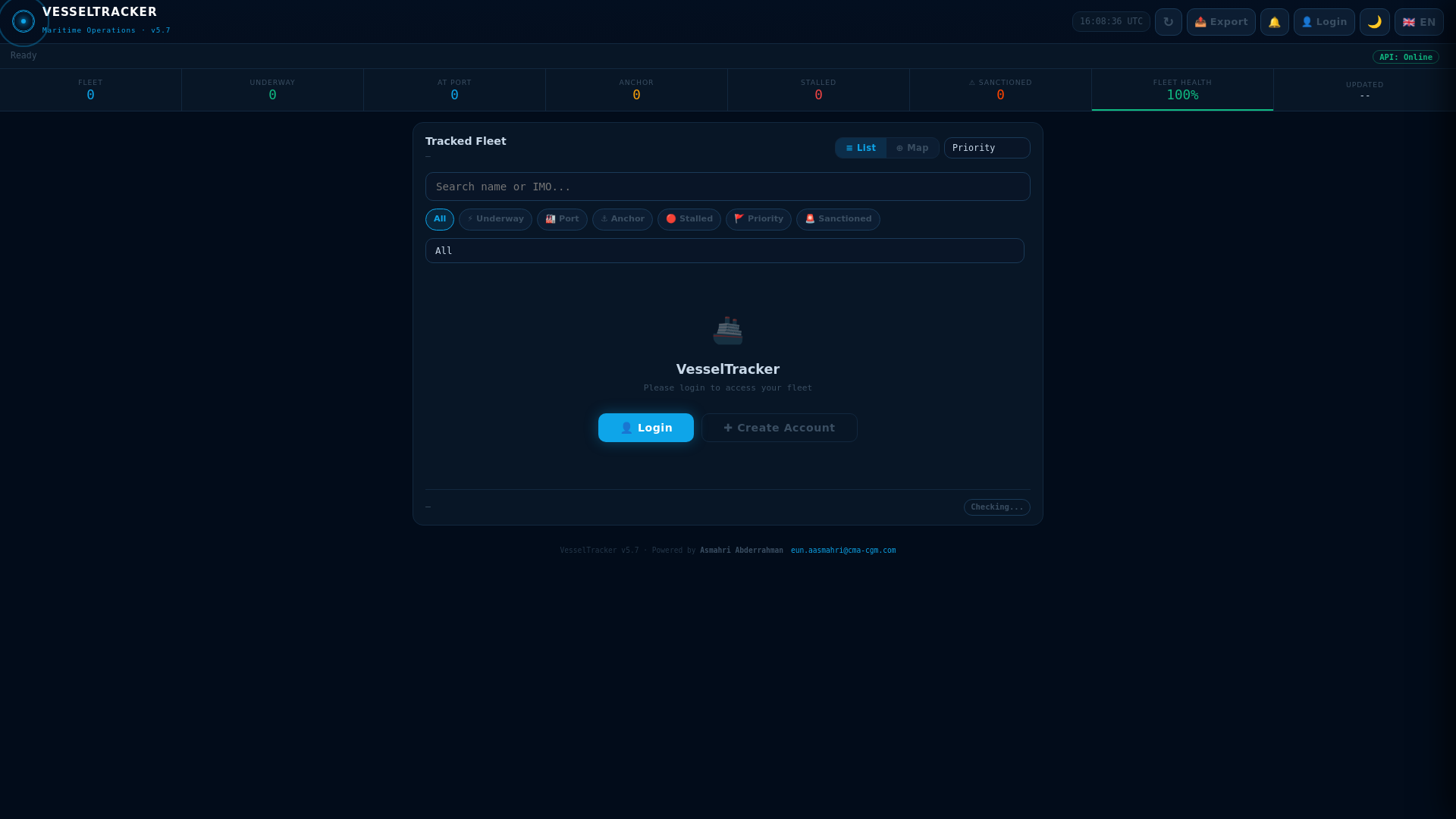
Task: Click the Checking... status badge
Action: click(x=996, y=507)
